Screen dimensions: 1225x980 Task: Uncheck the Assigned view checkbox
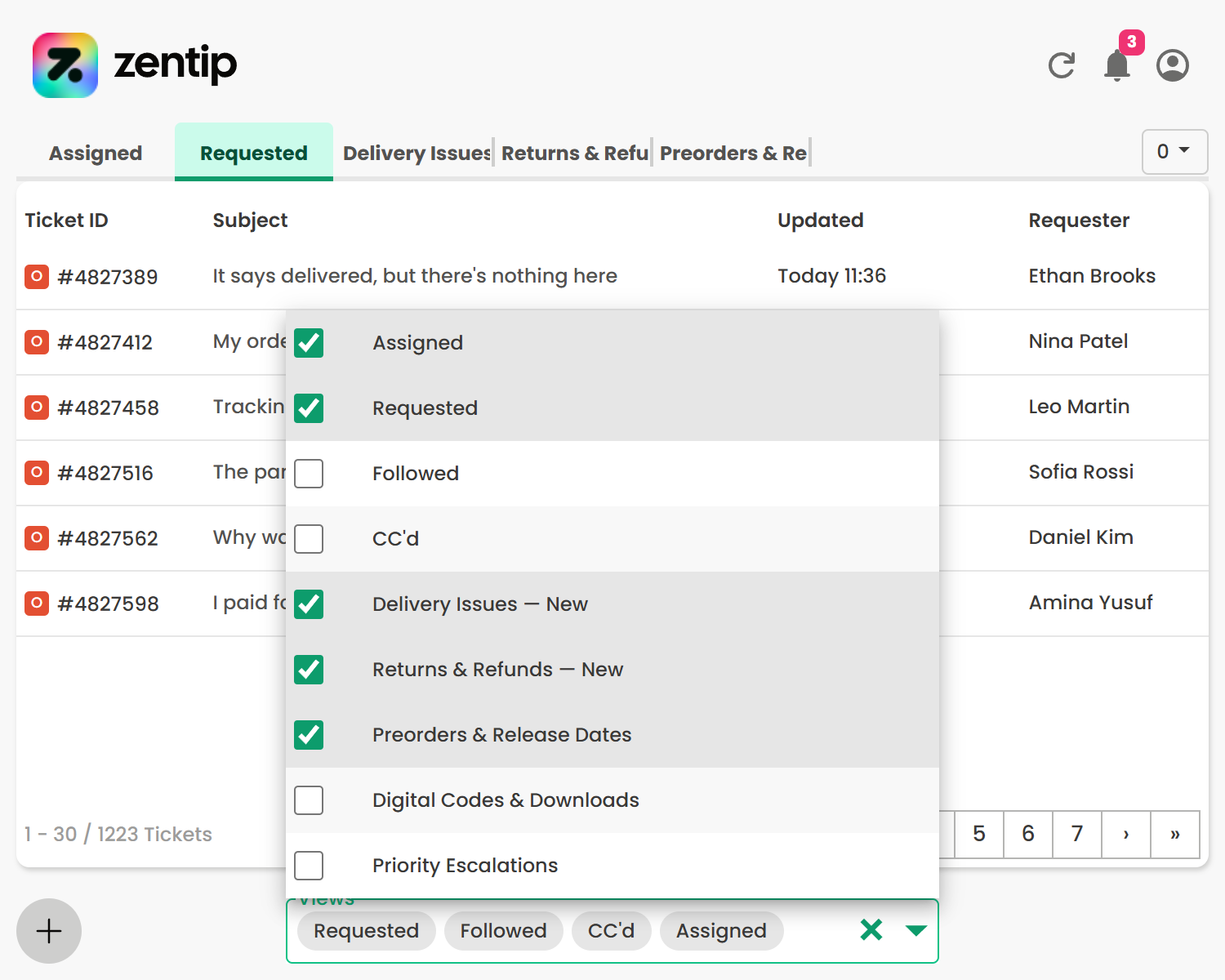309,343
